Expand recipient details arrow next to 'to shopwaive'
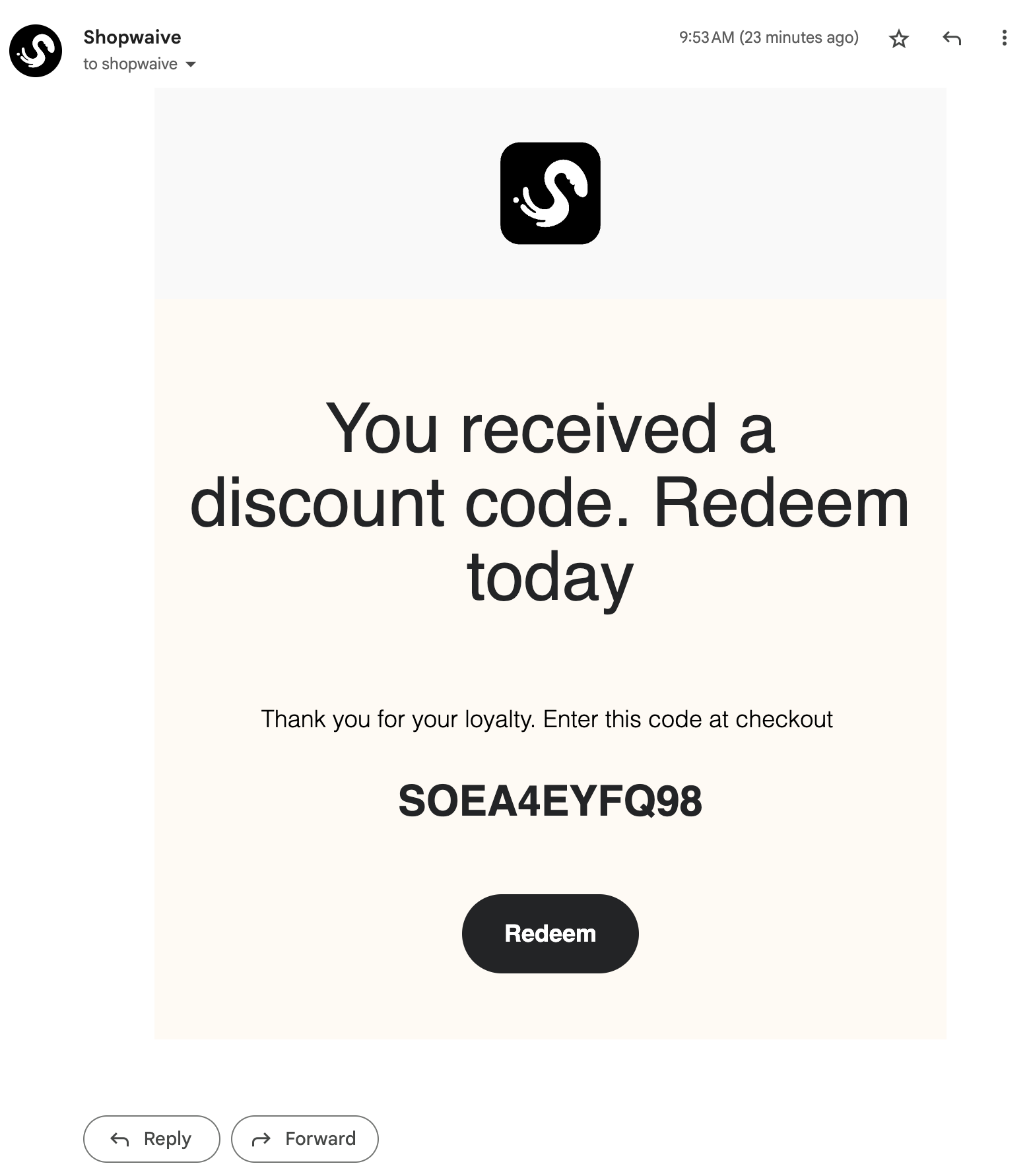 pos(191,65)
